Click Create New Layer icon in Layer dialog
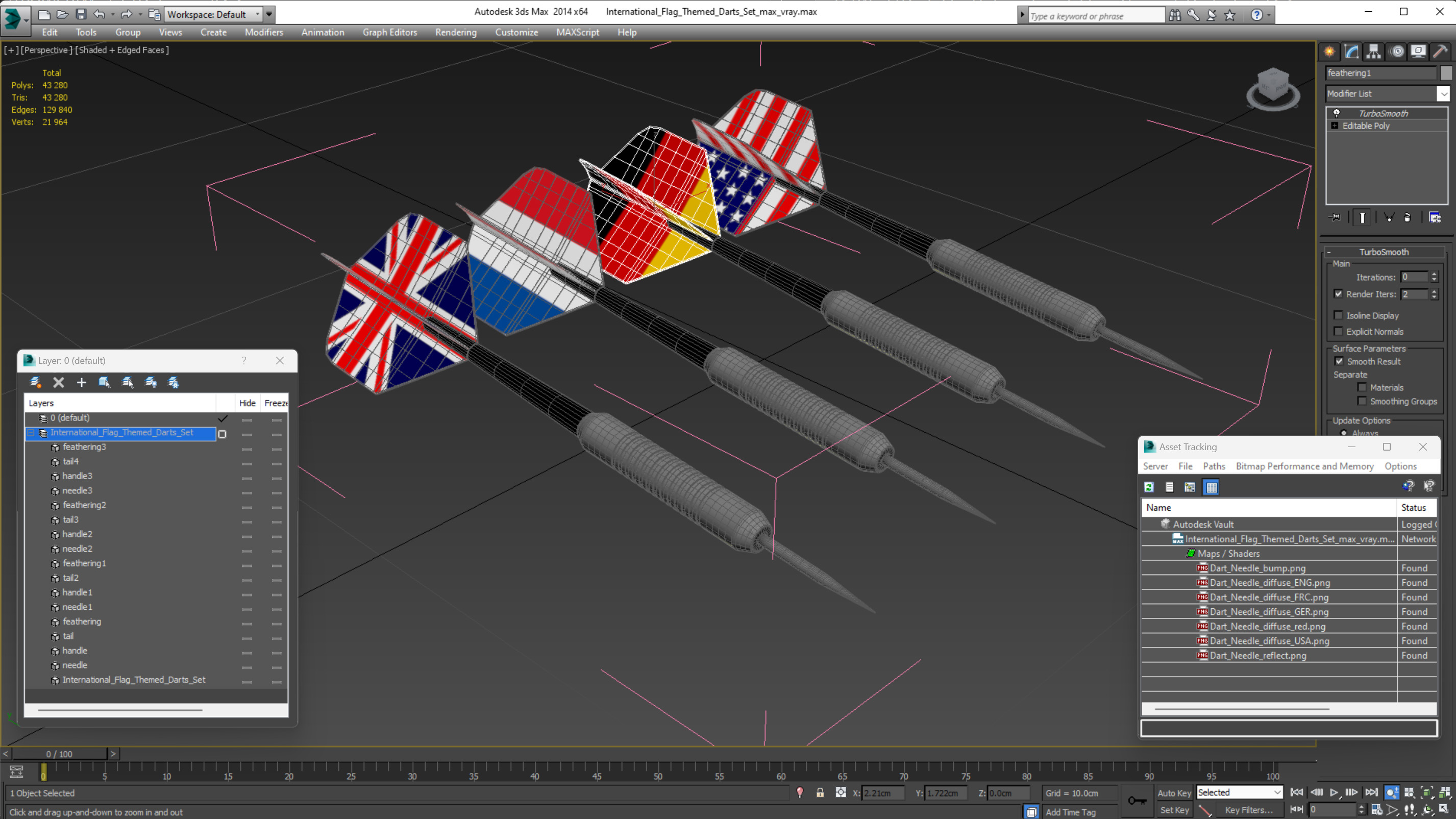The image size is (1456, 819). click(35, 383)
